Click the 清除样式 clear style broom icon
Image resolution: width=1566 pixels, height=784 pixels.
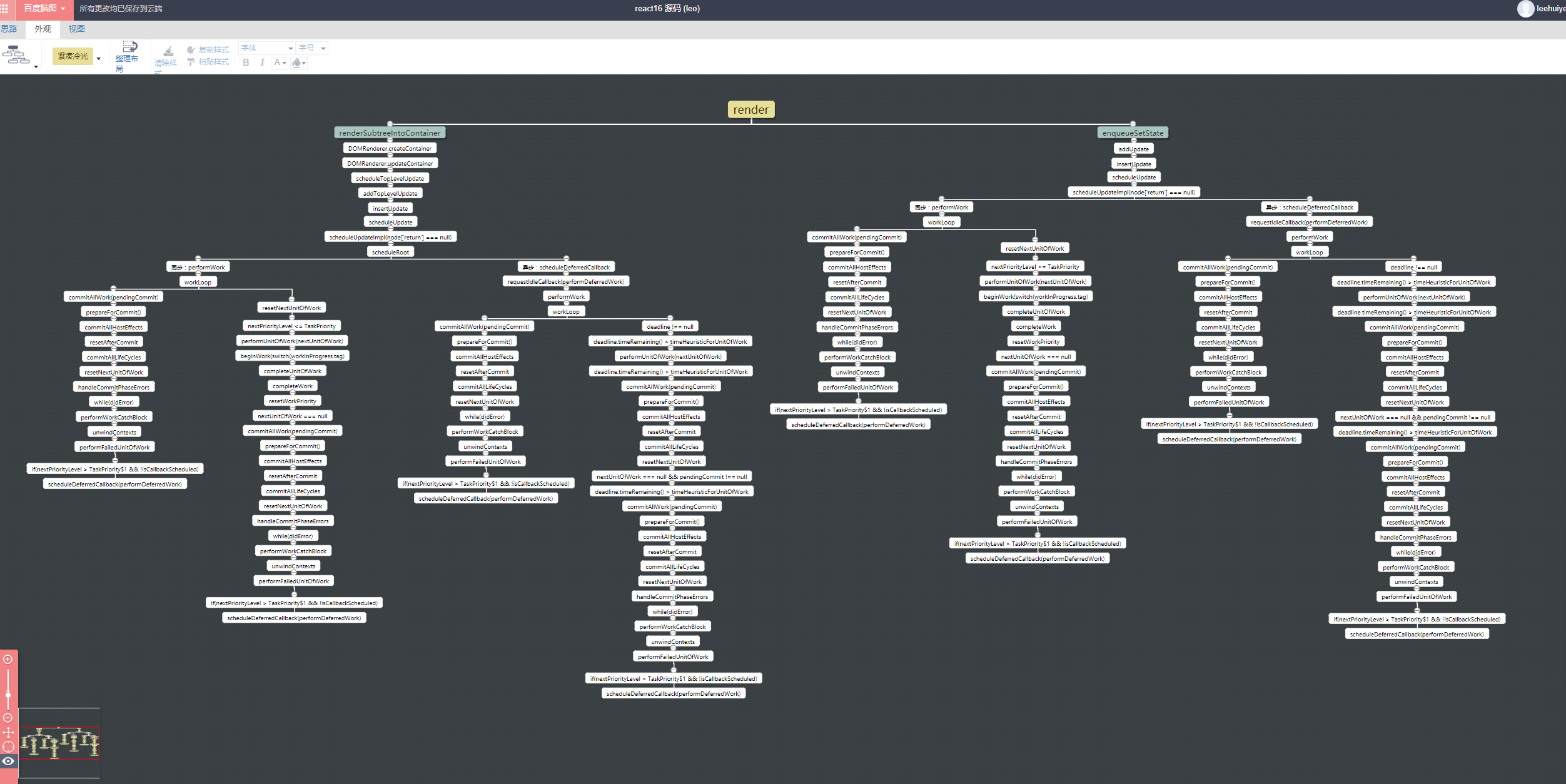pyautogui.click(x=168, y=52)
